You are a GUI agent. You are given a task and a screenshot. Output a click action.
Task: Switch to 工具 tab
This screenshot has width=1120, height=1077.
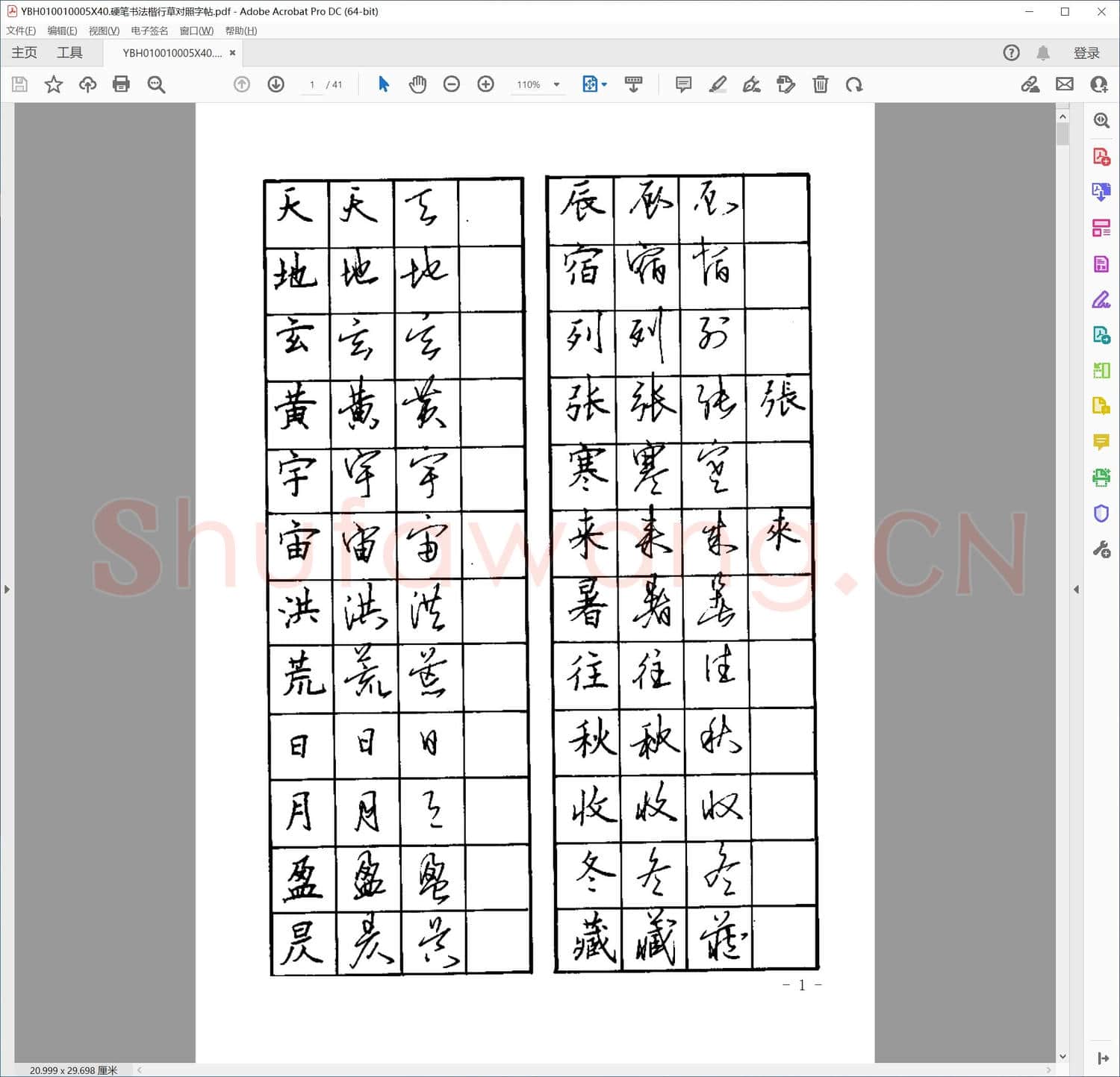pos(69,53)
